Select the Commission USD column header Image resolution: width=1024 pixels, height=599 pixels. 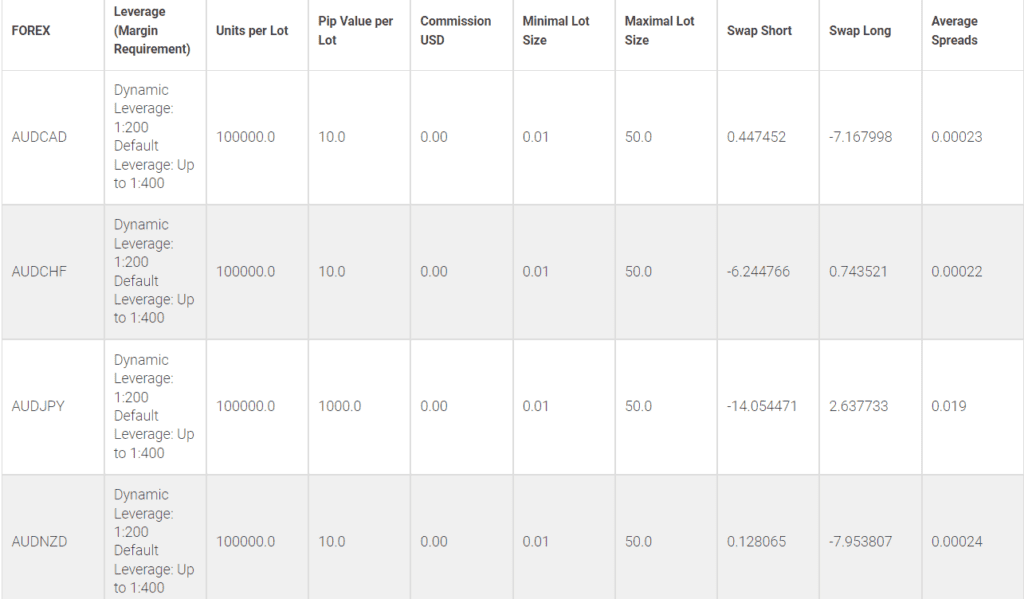pyautogui.click(x=456, y=31)
